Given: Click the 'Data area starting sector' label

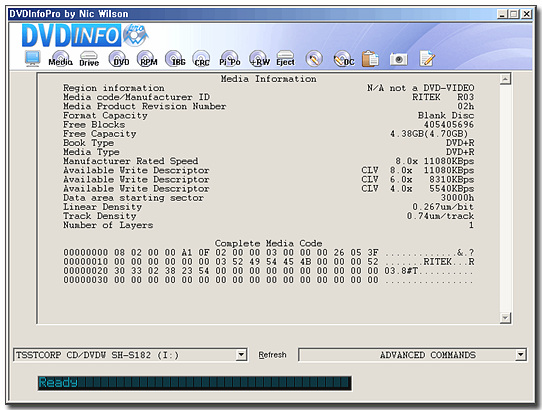Looking at the screenshot, I should [133, 198].
